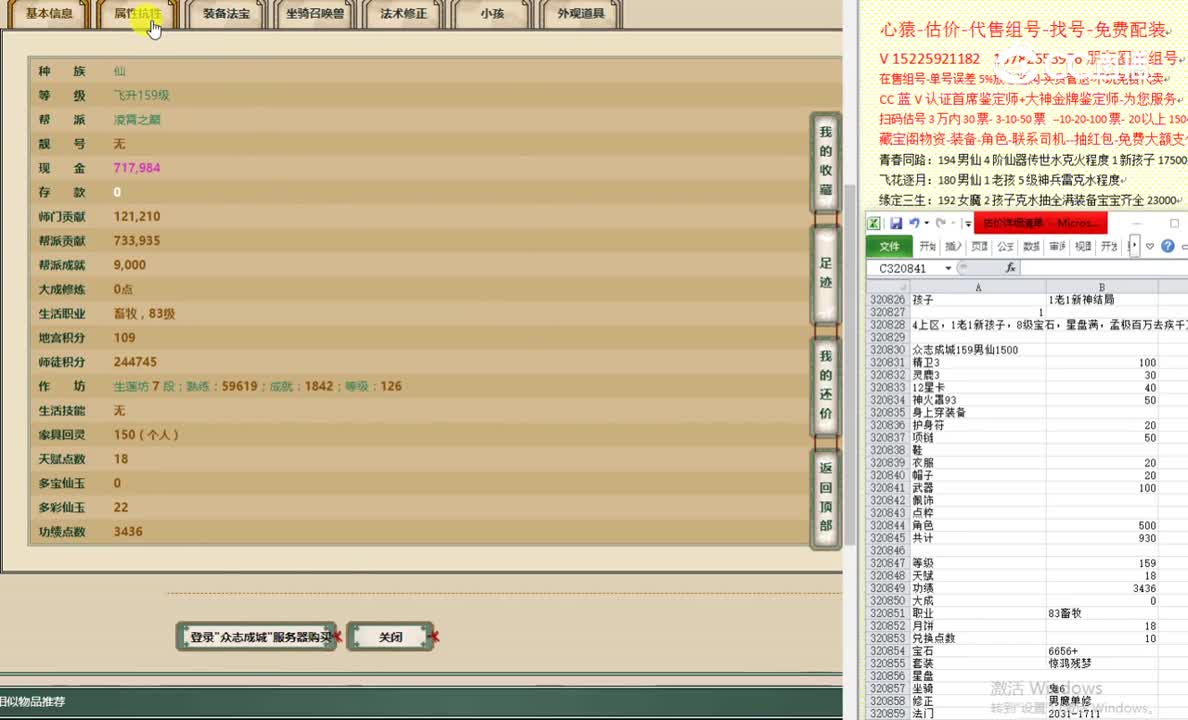This screenshot has height=720, width=1188.
Task: Click the ribbon overflow arrow after the 开发 tab
Action: (x=1135, y=245)
